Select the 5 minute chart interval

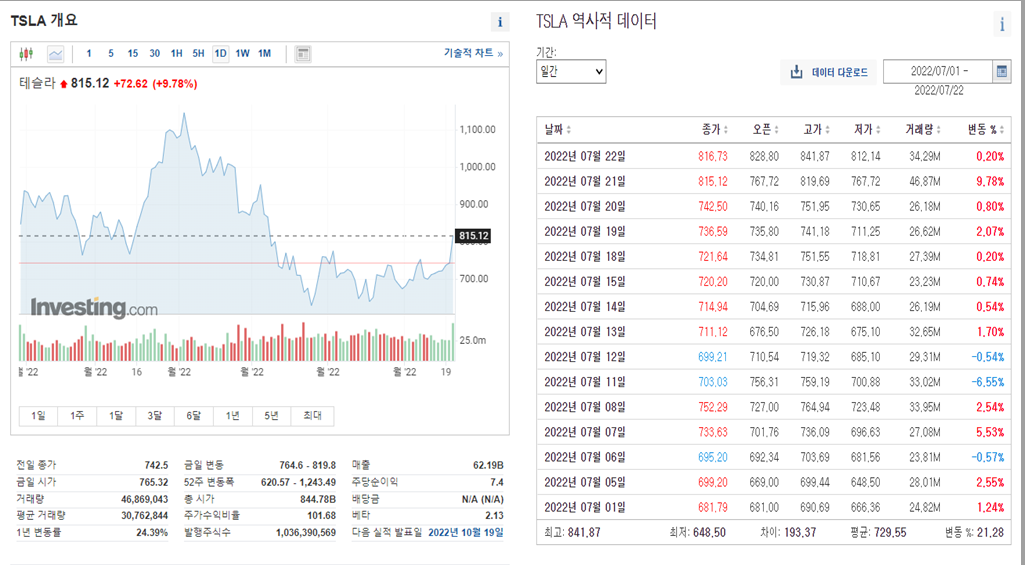(x=111, y=54)
